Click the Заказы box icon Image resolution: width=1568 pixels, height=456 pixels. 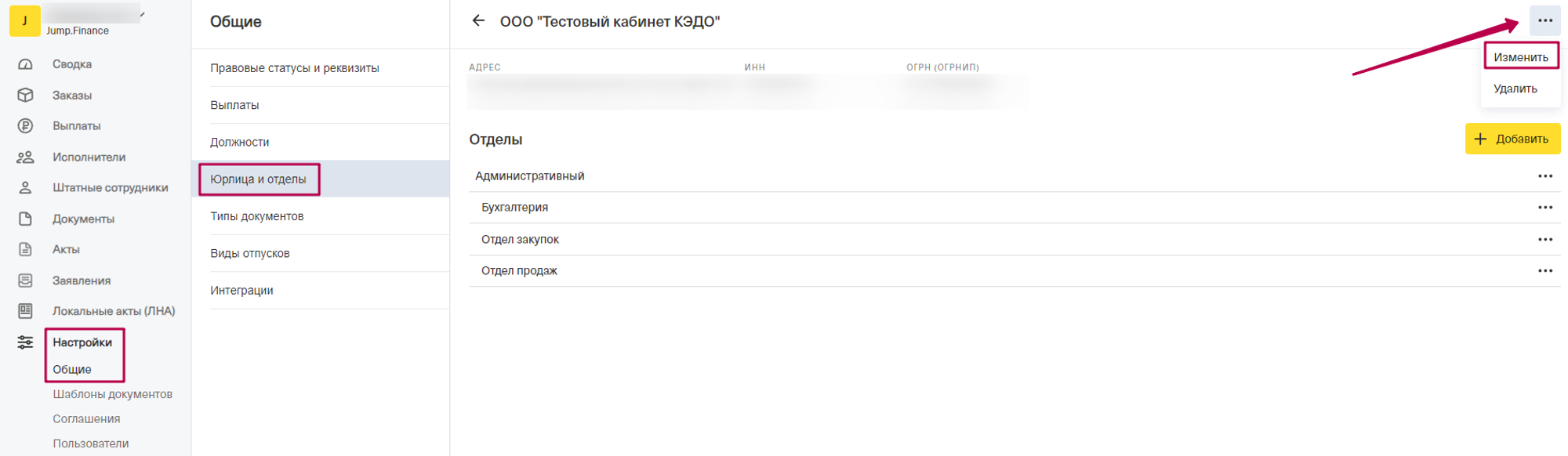(x=25, y=95)
